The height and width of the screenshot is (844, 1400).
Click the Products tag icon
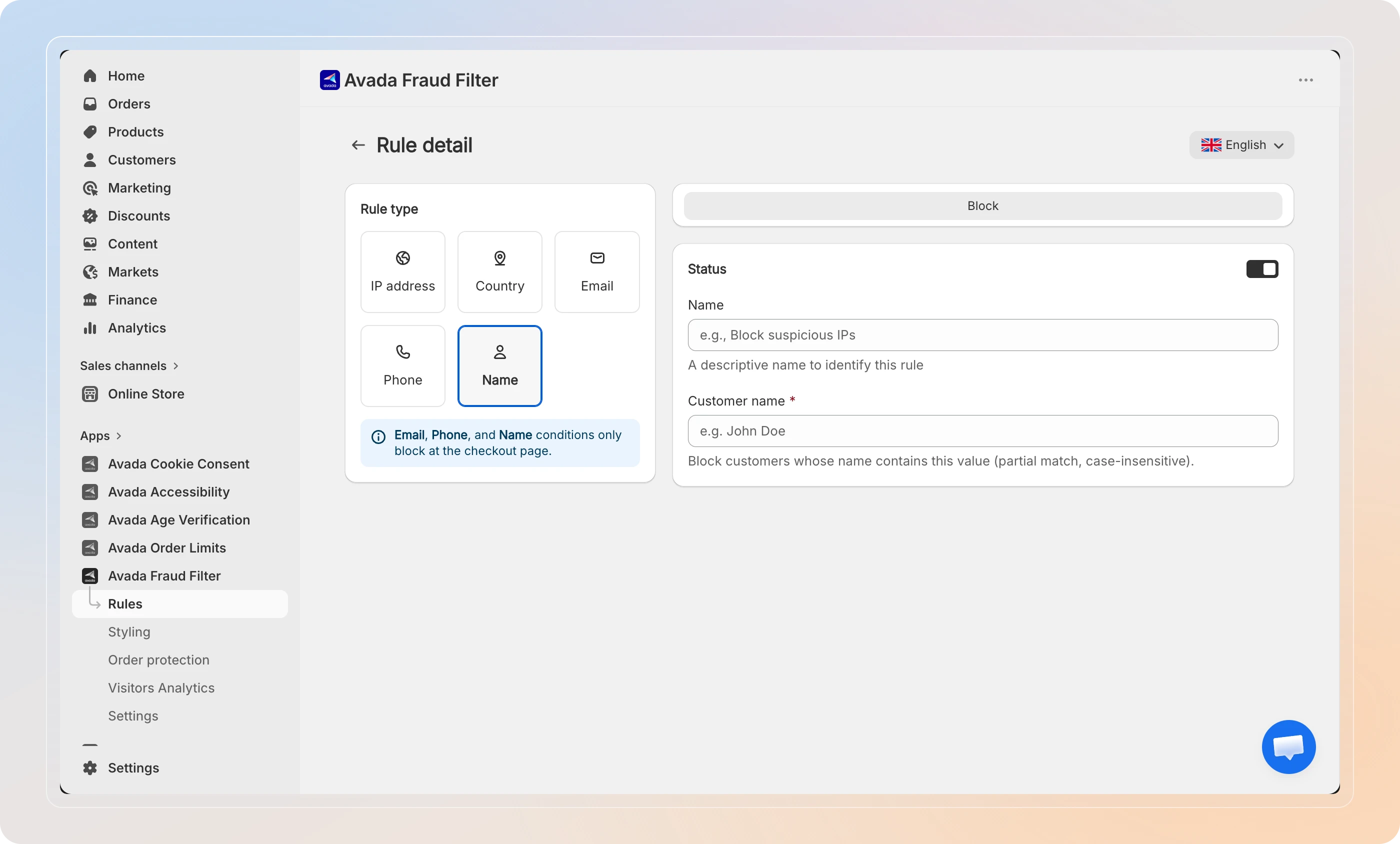pos(90,132)
